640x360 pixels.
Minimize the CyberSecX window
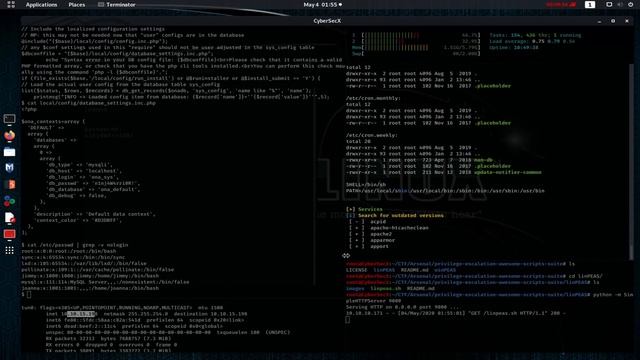coord(599,21)
